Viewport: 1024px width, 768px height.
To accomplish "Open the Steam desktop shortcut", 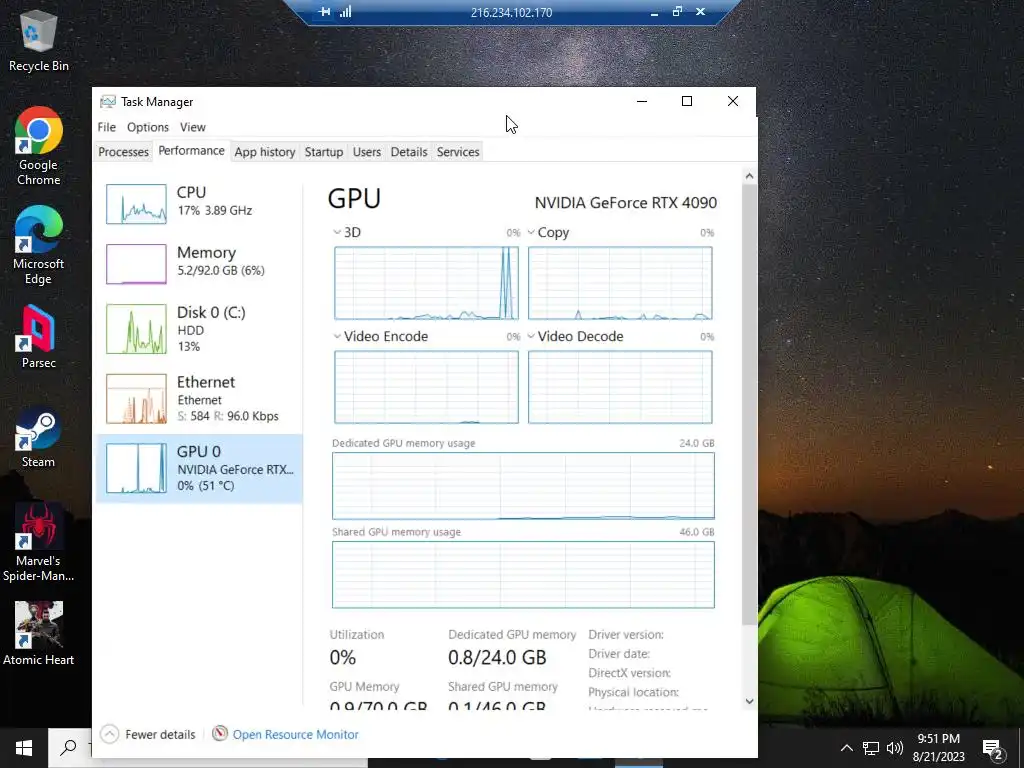I will [39, 438].
